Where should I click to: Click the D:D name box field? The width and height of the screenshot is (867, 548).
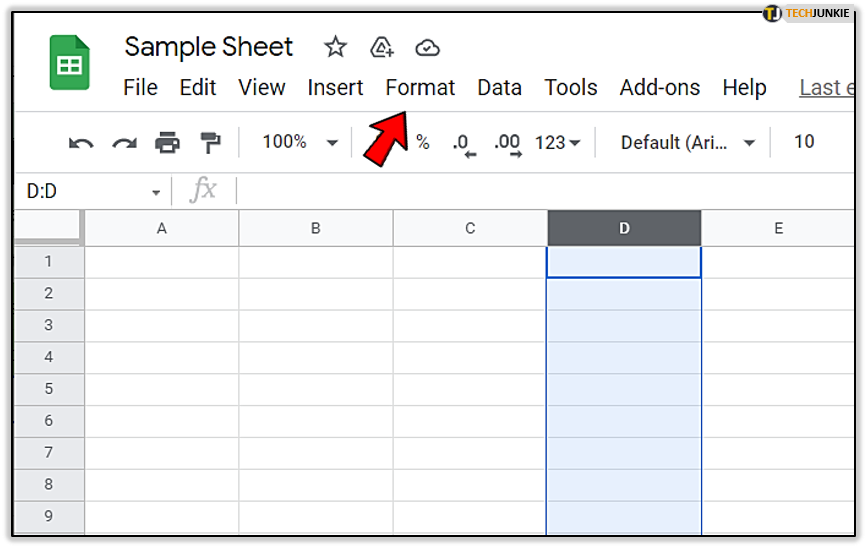(x=93, y=191)
